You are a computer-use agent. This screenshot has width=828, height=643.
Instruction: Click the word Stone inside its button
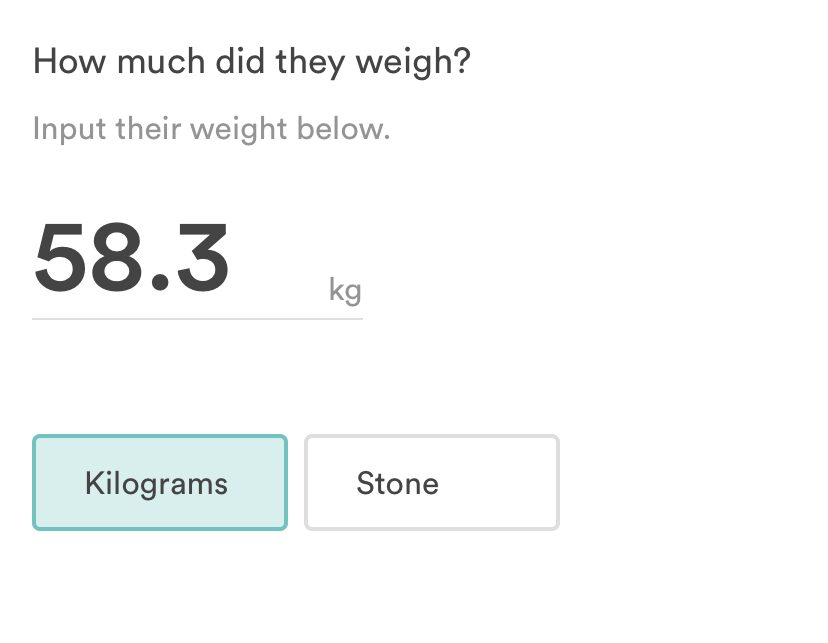tap(398, 484)
